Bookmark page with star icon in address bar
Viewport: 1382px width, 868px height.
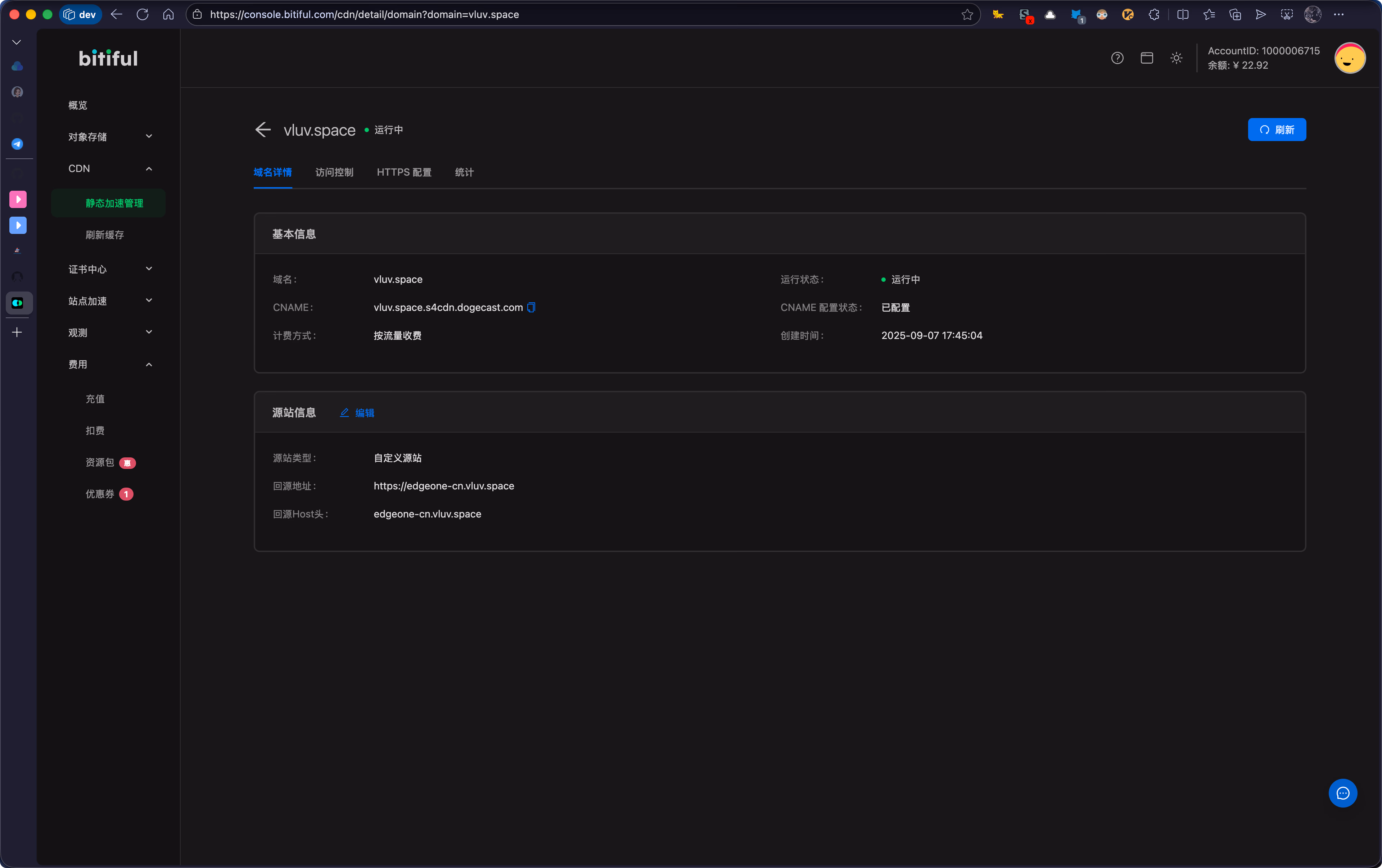(967, 14)
